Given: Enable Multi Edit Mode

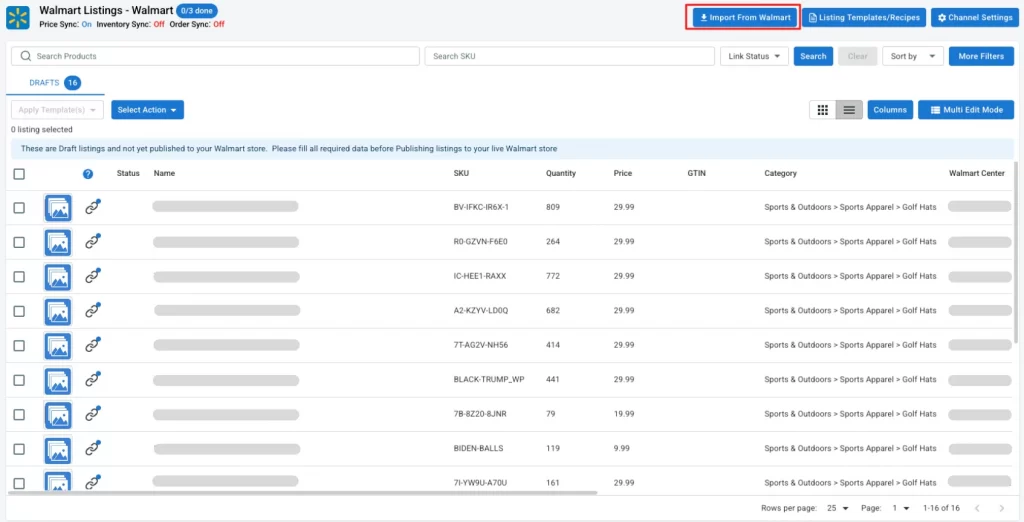Looking at the screenshot, I should [x=966, y=110].
